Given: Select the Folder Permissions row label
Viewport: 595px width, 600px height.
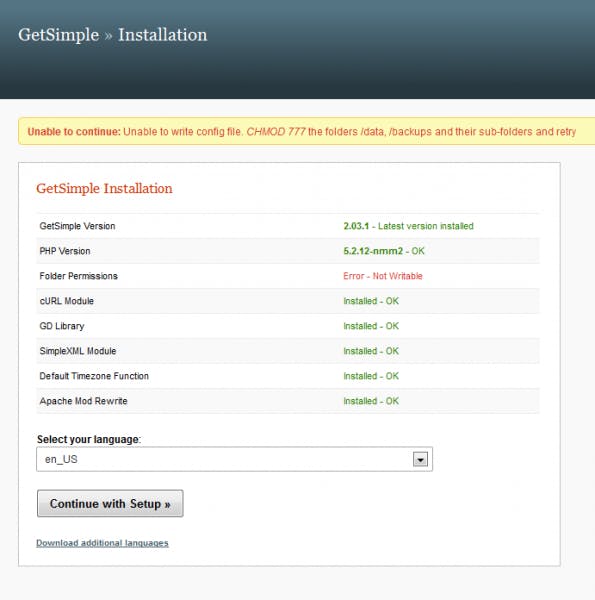Looking at the screenshot, I should (78, 276).
